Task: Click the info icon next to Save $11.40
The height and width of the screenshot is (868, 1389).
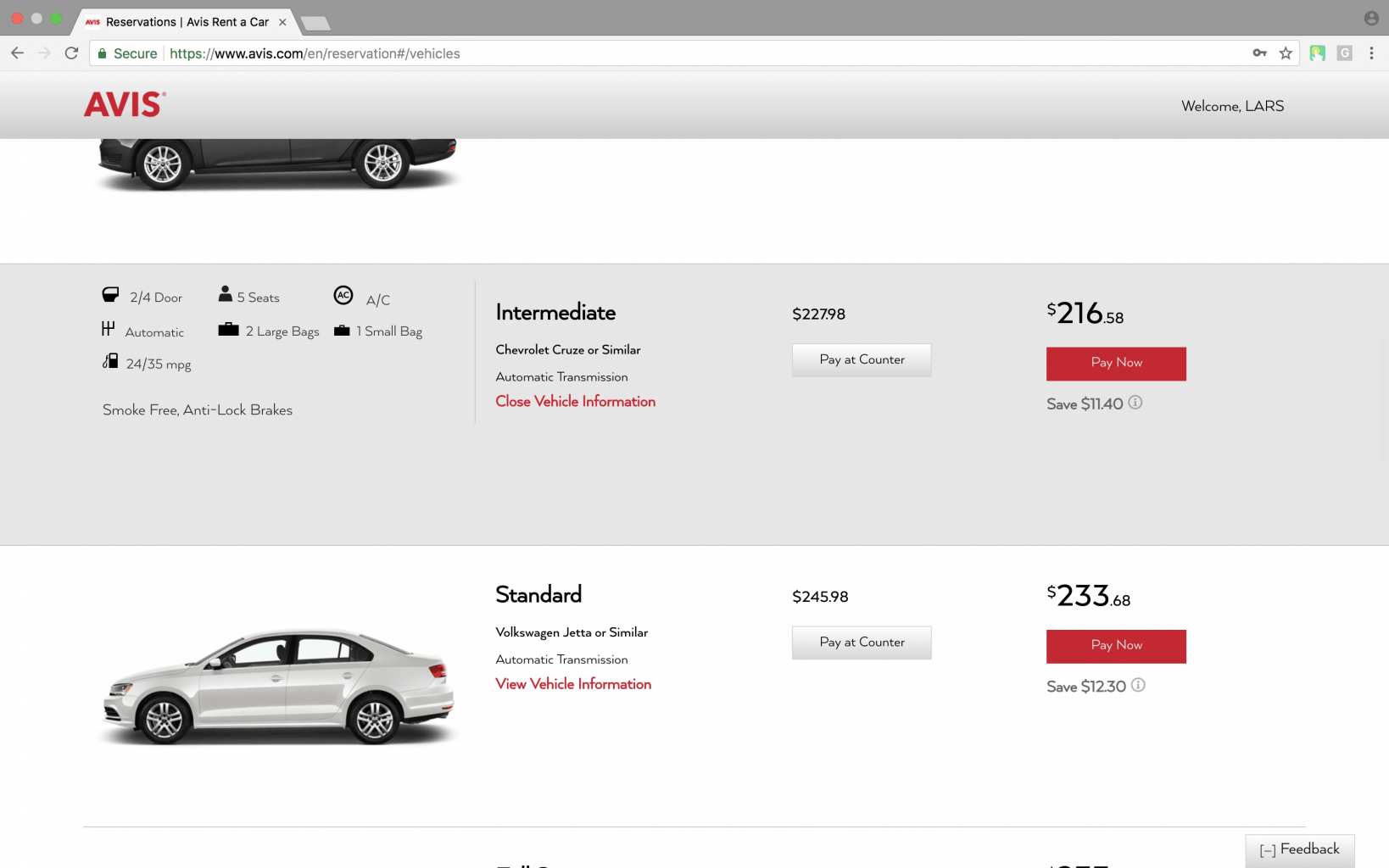Action: coord(1135,403)
